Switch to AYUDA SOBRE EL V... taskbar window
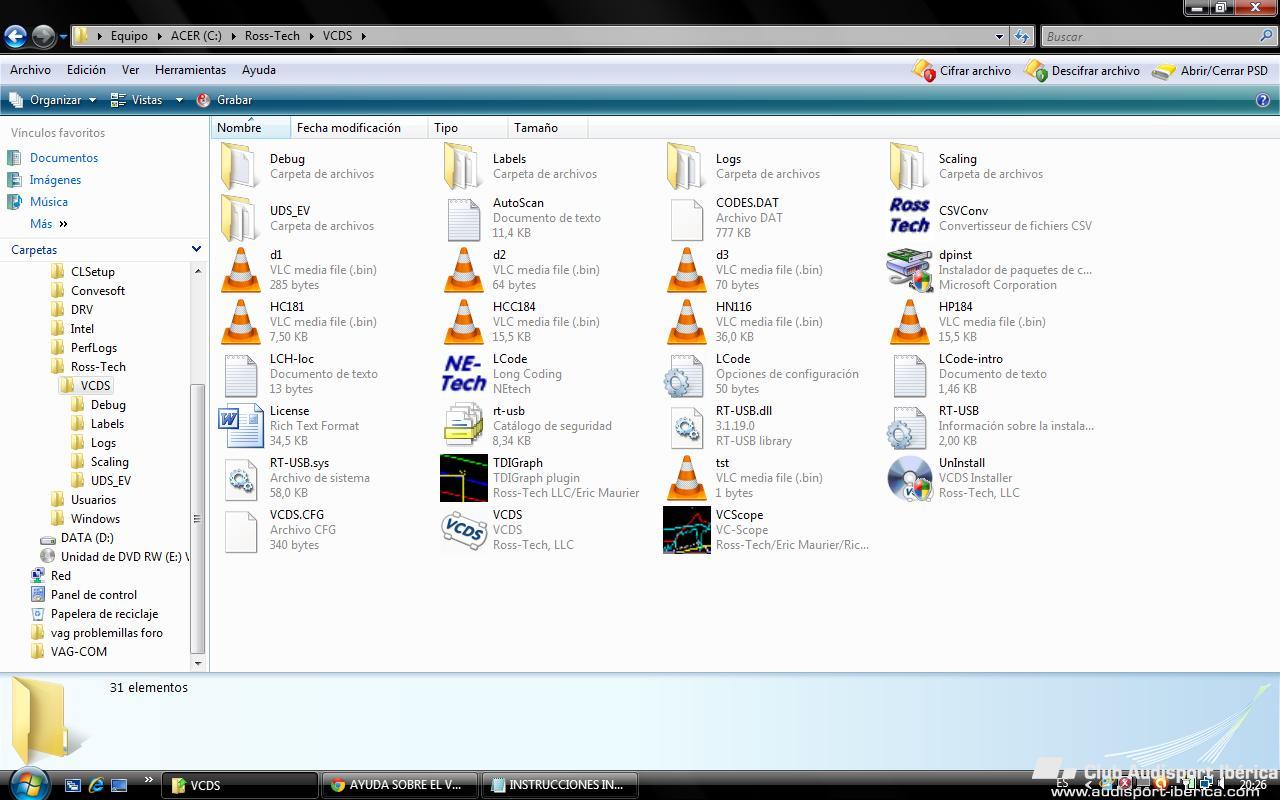The image size is (1280, 800). [400, 785]
